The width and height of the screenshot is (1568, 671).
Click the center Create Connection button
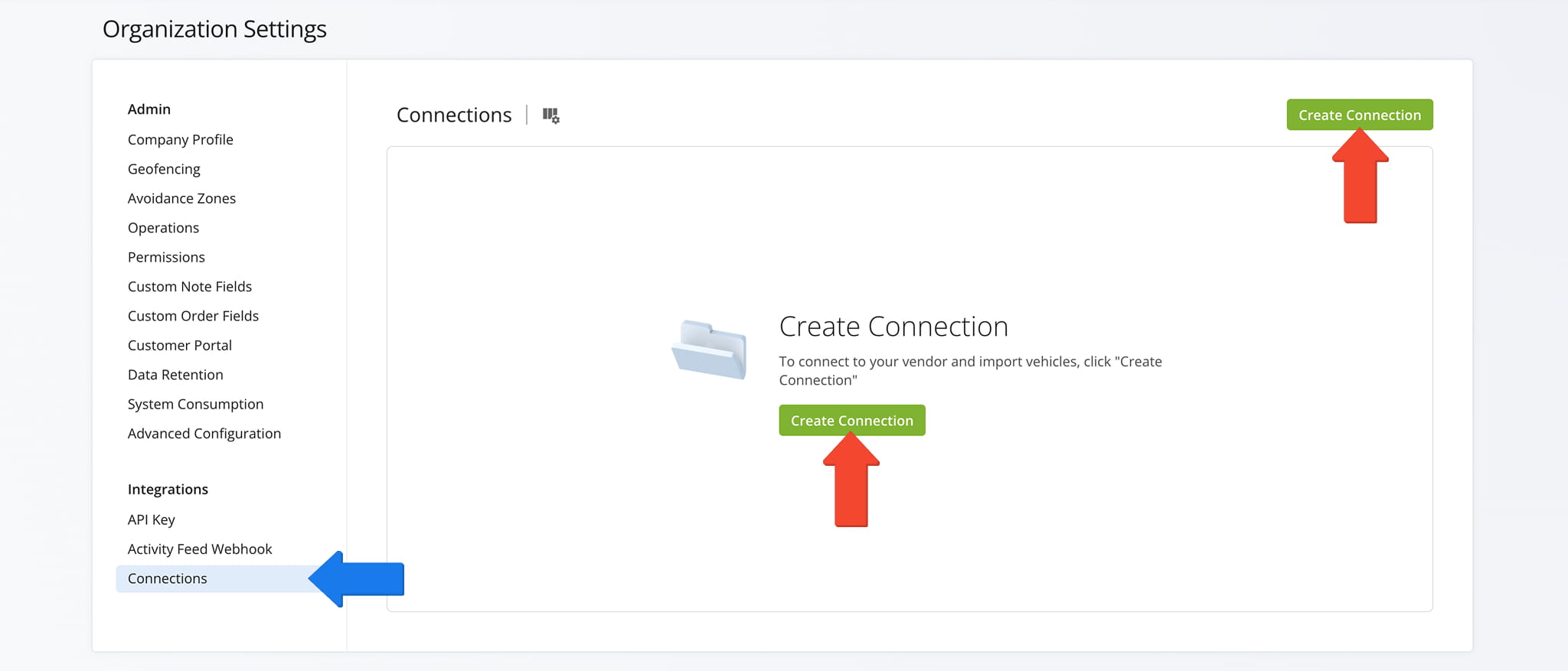(x=851, y=421)
